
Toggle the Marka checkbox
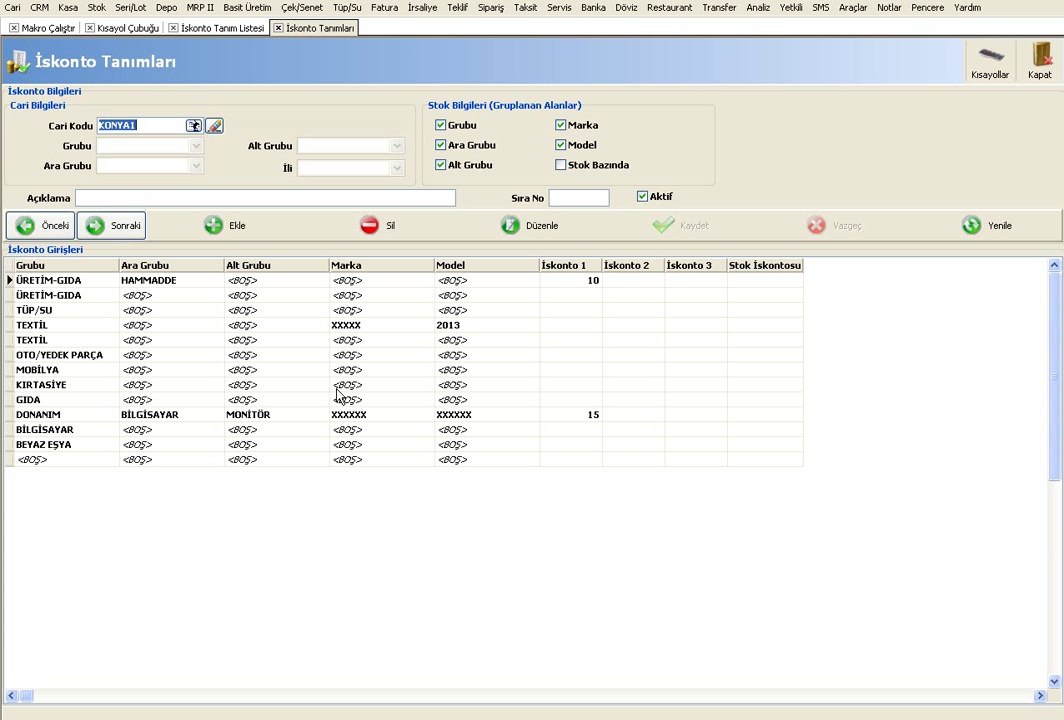point(560,125)
